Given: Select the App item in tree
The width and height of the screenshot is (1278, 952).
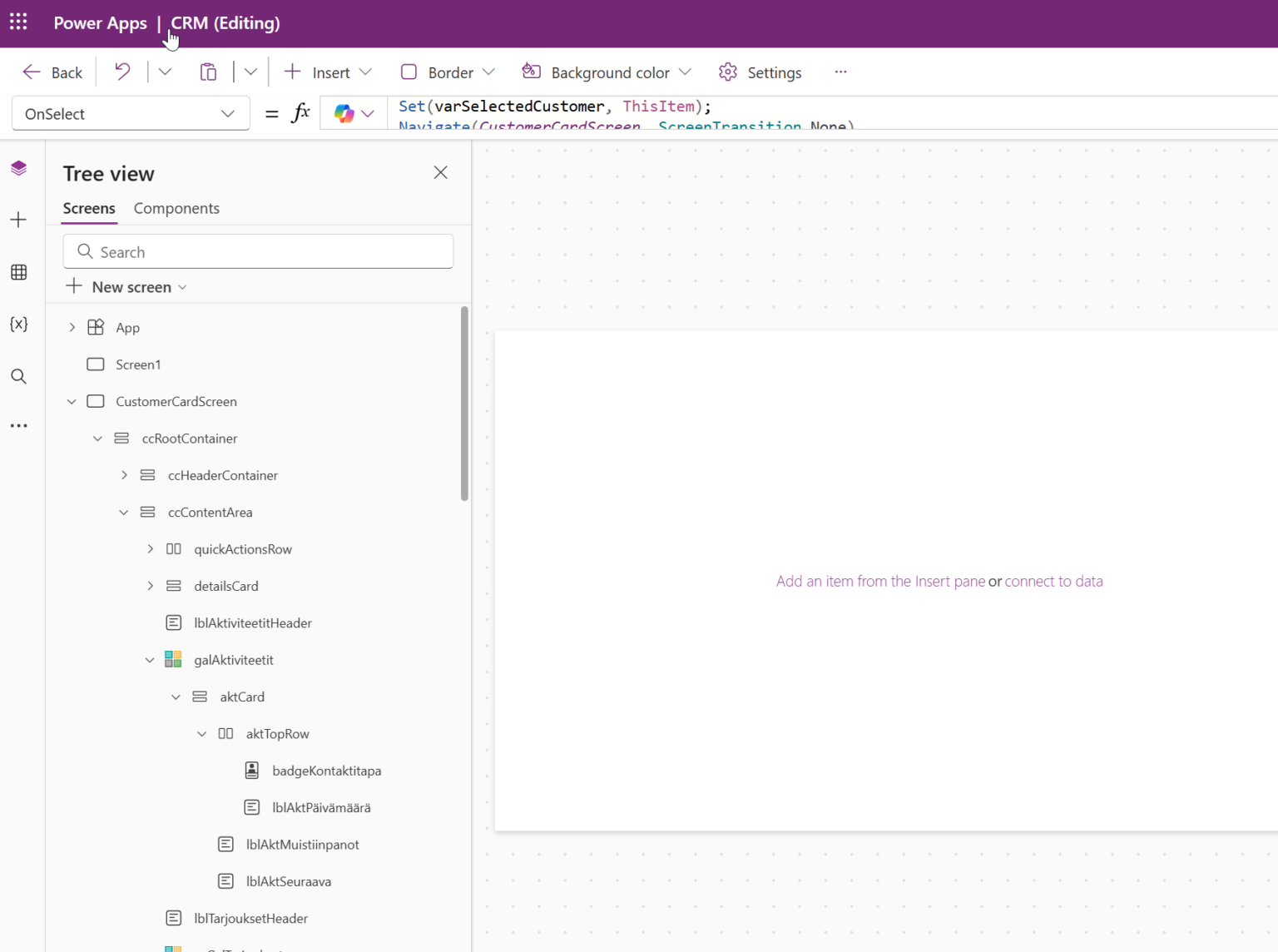Looking at the screenshot, I should 127,328.
